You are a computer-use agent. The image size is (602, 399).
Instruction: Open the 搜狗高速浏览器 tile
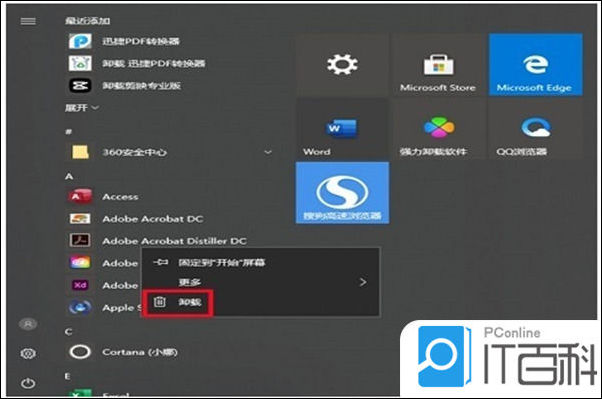click(x=342, y=193)
